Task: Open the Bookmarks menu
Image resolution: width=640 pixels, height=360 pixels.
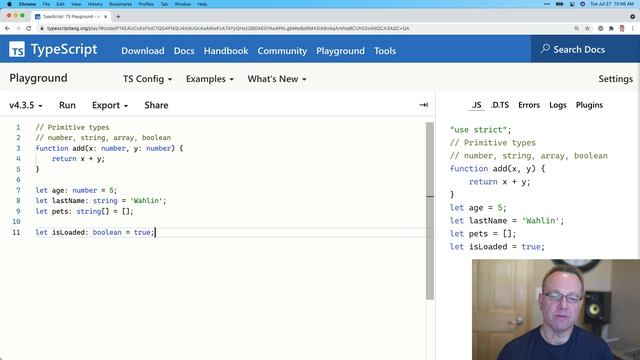Action: [120, 4]
